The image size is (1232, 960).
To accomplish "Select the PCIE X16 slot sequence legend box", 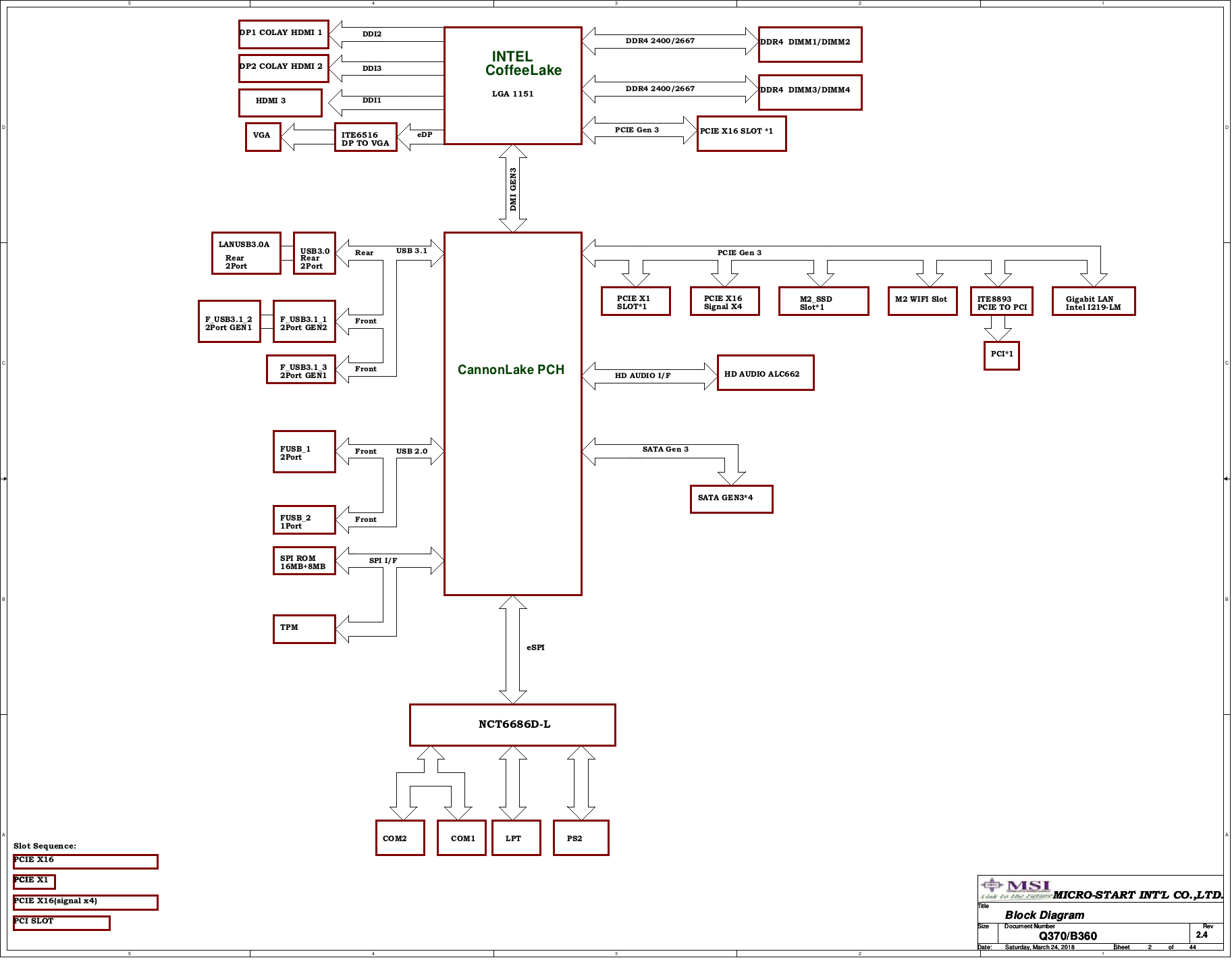I will [86, 861].
